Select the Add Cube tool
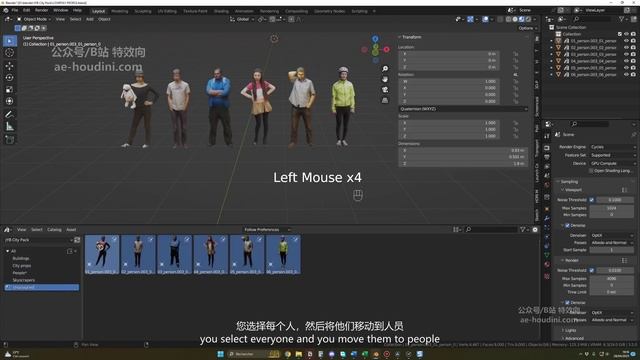Screen dimensions: 640x360 (10, 140)
